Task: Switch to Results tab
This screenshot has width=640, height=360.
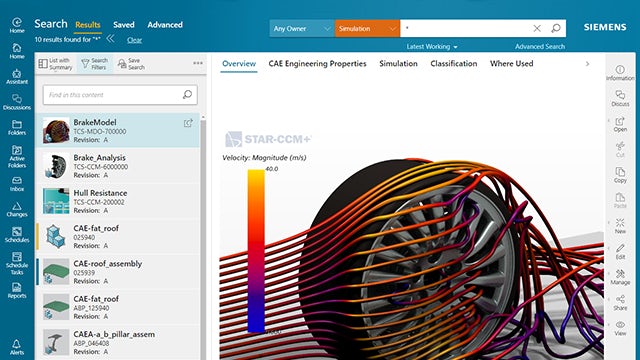Action: point(88,25)
